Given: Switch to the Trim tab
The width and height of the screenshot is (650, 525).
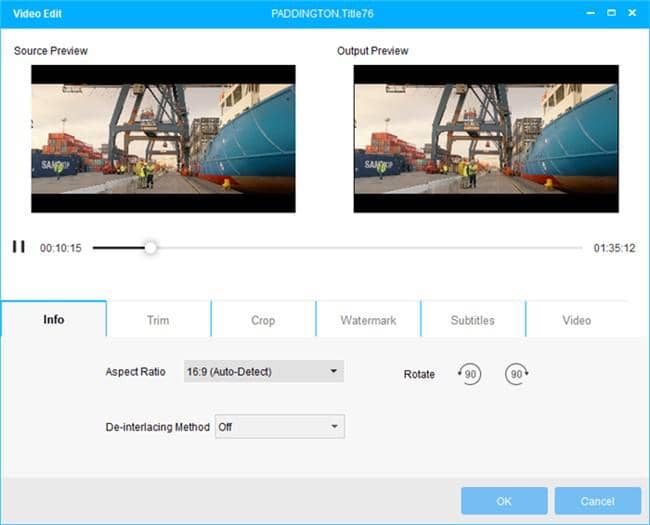Looking at the screenshot, I should coord(158,320).
